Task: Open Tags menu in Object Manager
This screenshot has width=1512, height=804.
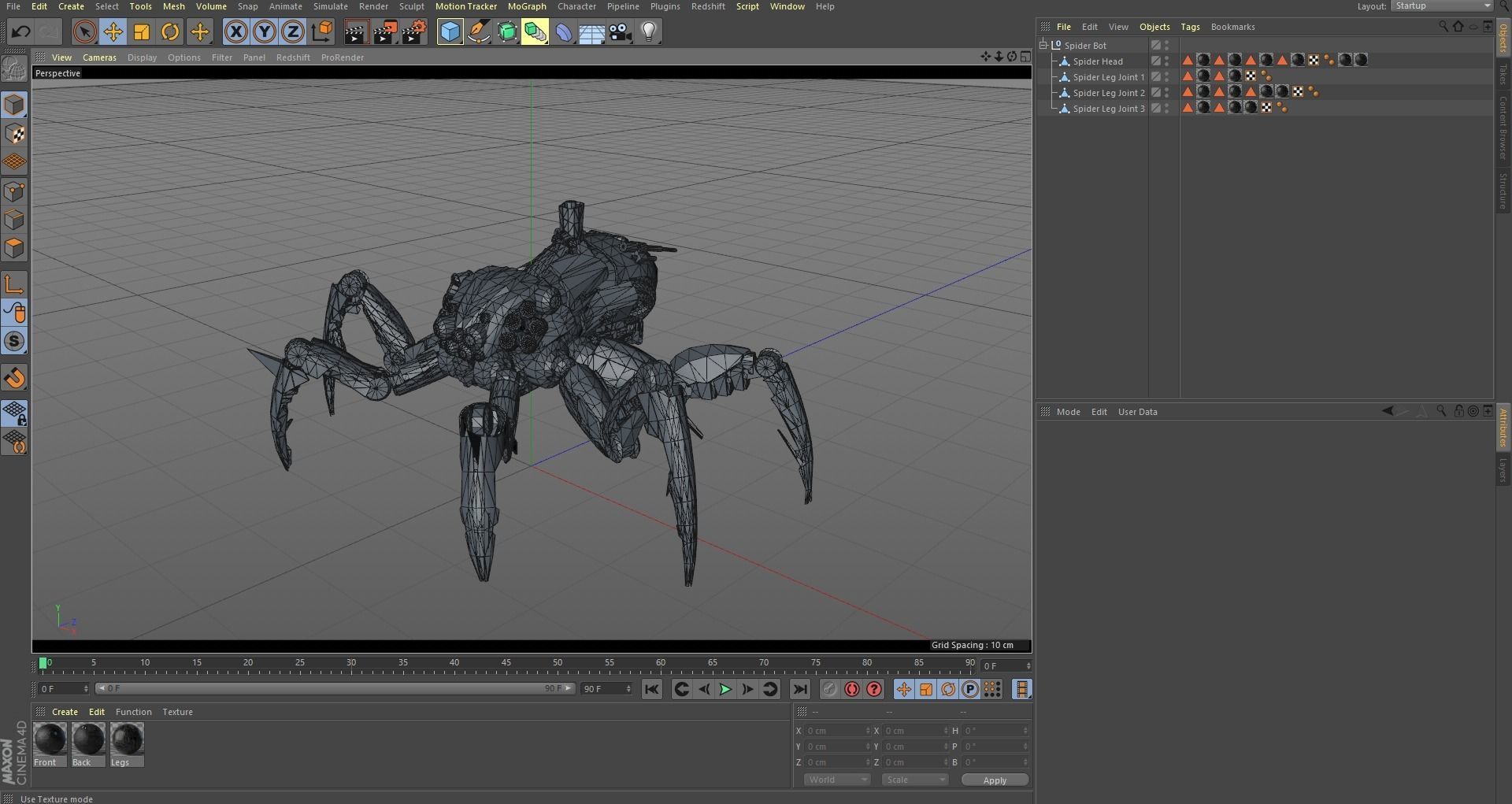Action: (1190, 27)
